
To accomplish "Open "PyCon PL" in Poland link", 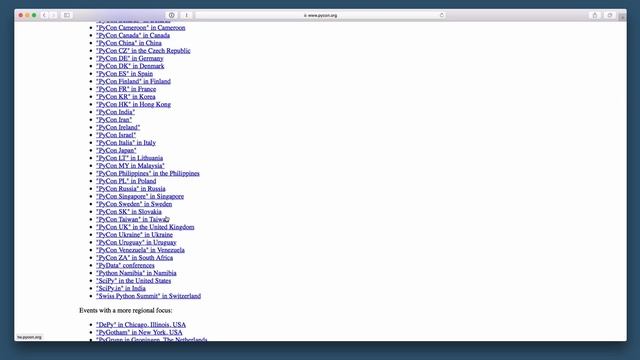I will tap(126, 181).
